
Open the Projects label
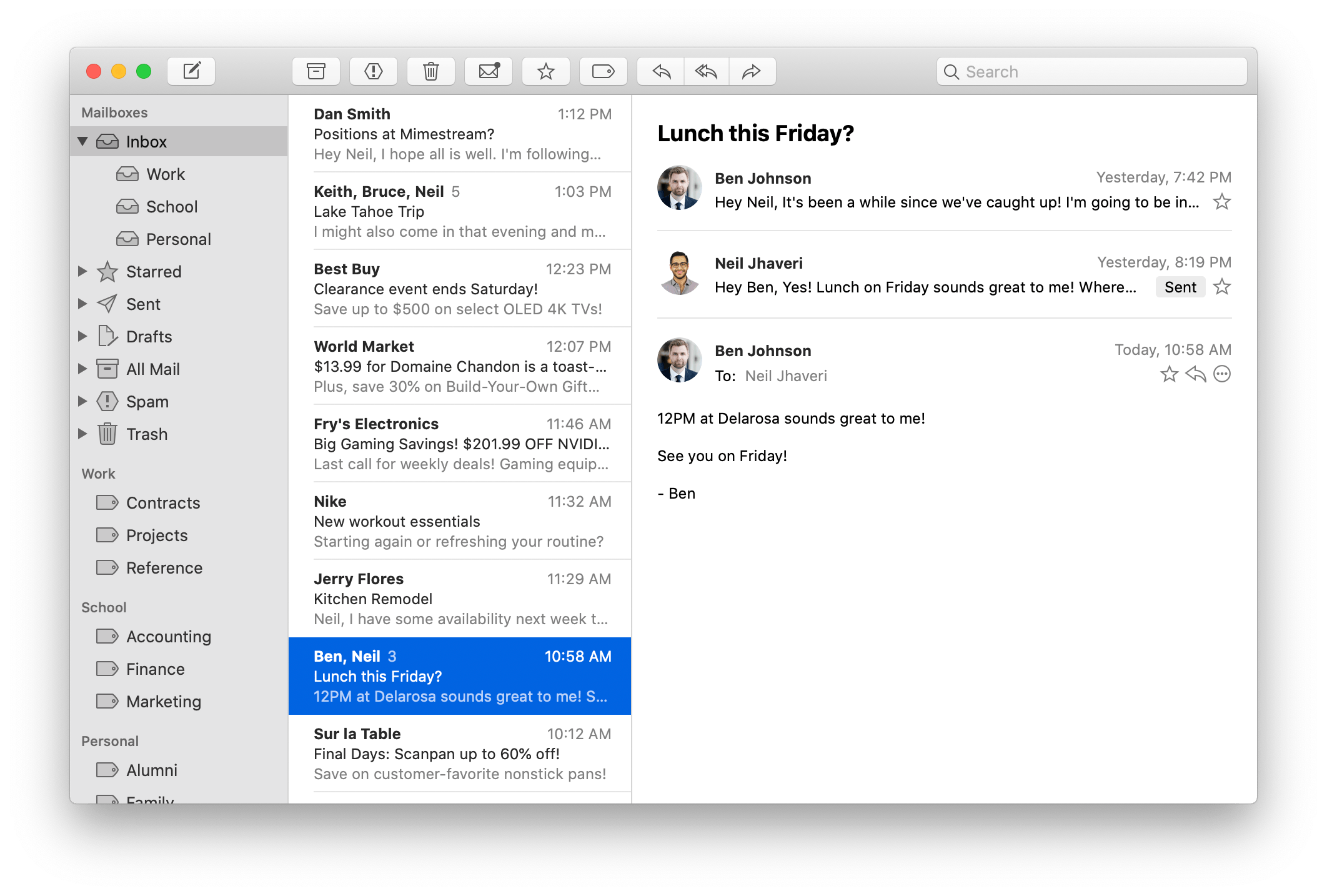179,535
